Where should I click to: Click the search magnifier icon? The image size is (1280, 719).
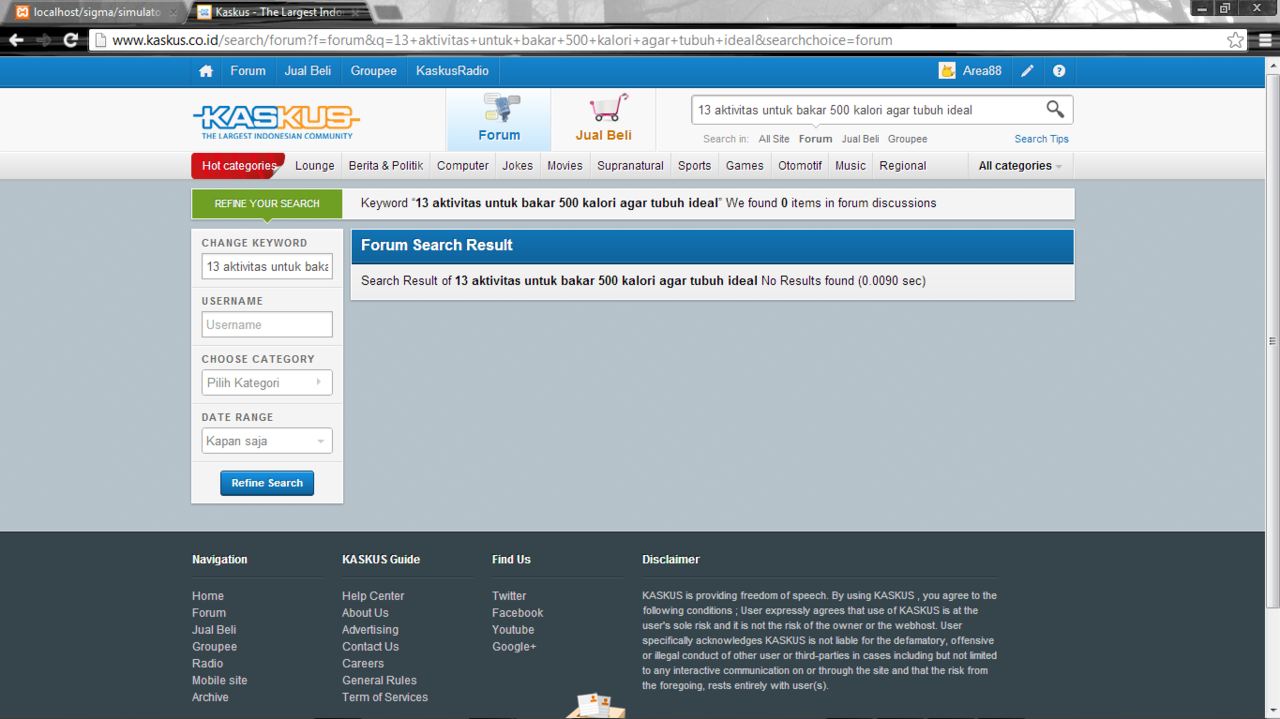pos(1055,109)
